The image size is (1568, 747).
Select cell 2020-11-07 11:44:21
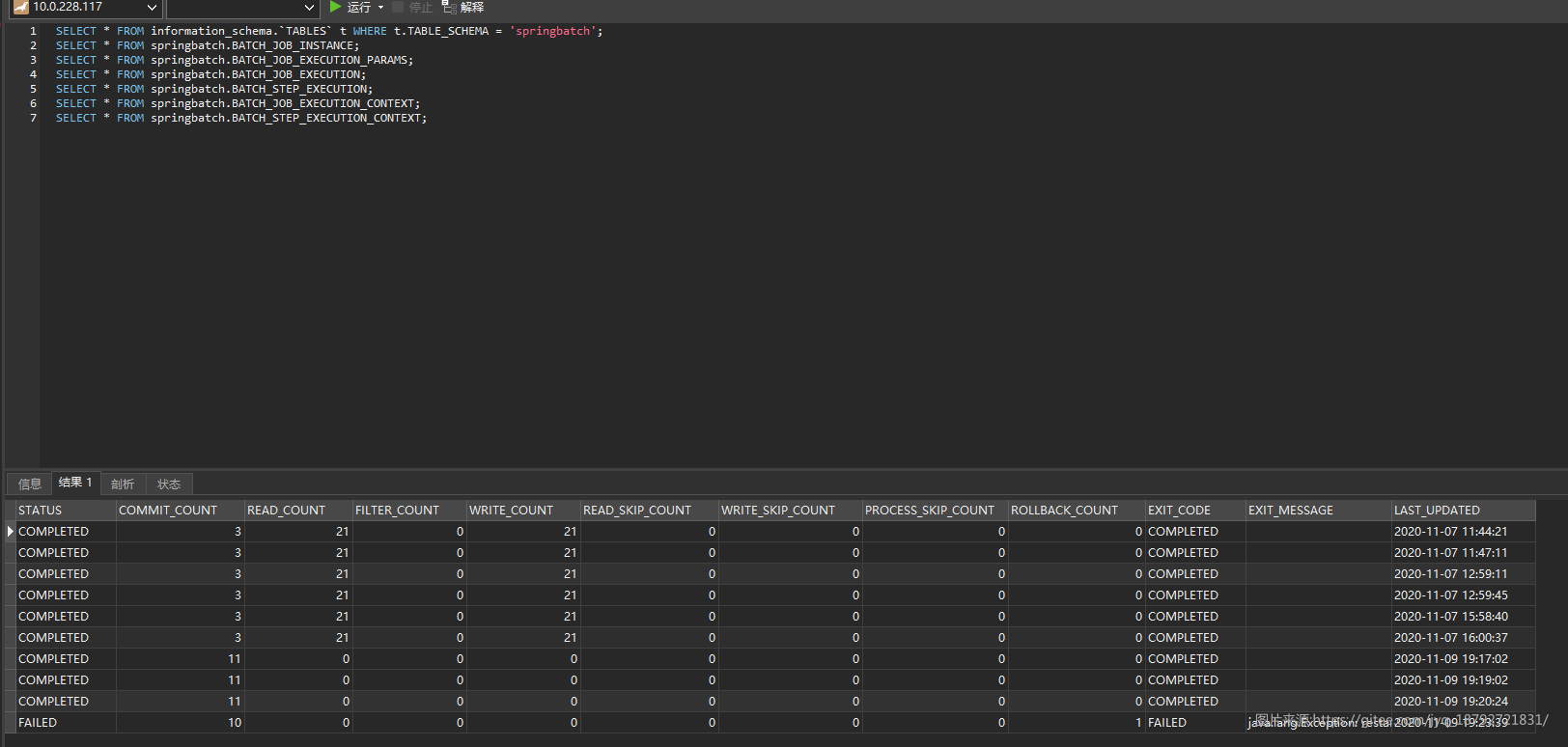tap(1464, 531)
